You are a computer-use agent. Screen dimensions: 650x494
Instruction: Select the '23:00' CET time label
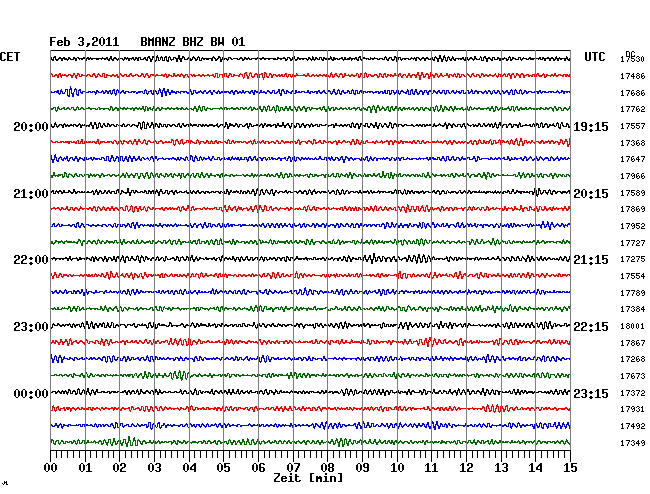pyautogui.click(x=31, y=327)
